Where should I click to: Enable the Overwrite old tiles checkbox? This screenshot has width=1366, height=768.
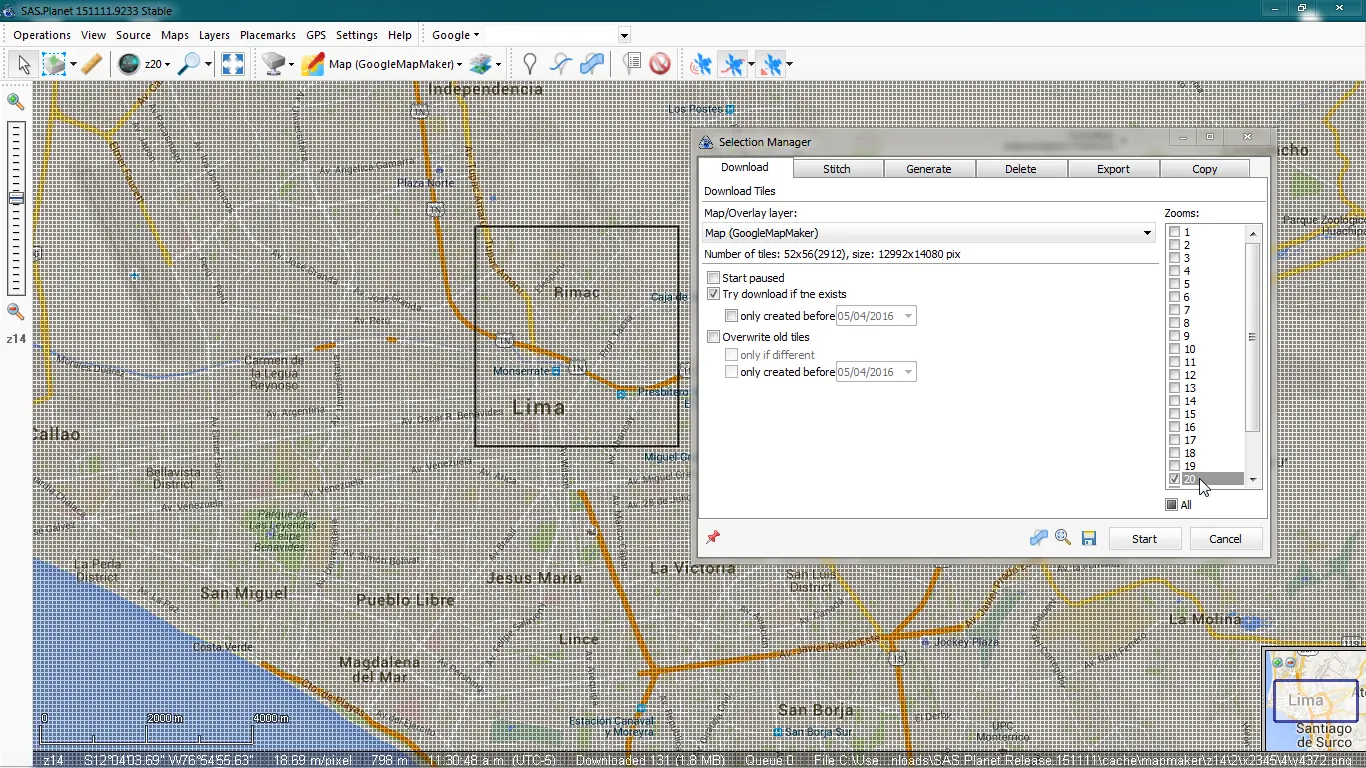(714, 337)
